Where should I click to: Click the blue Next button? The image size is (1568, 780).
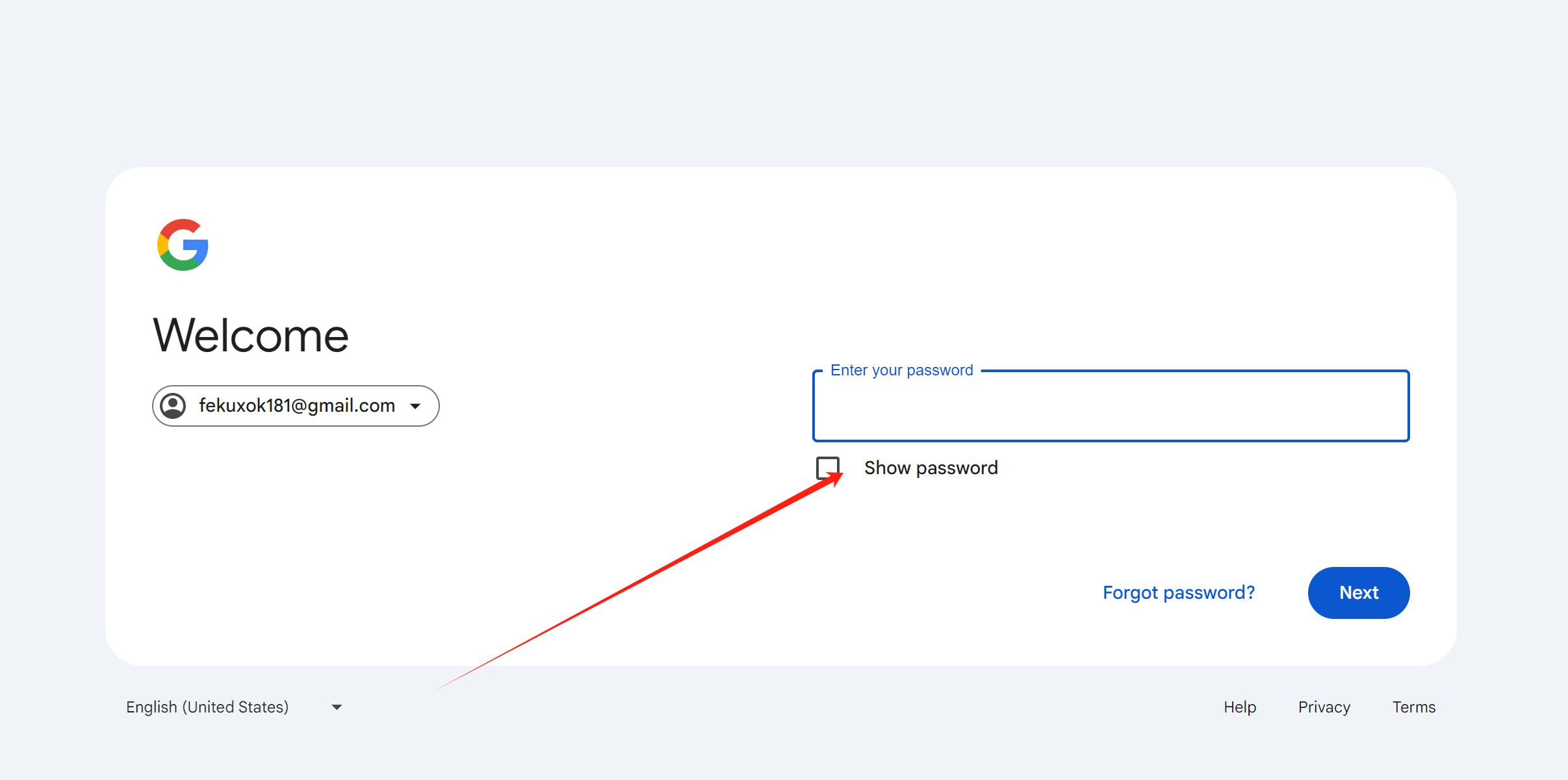1358,592
